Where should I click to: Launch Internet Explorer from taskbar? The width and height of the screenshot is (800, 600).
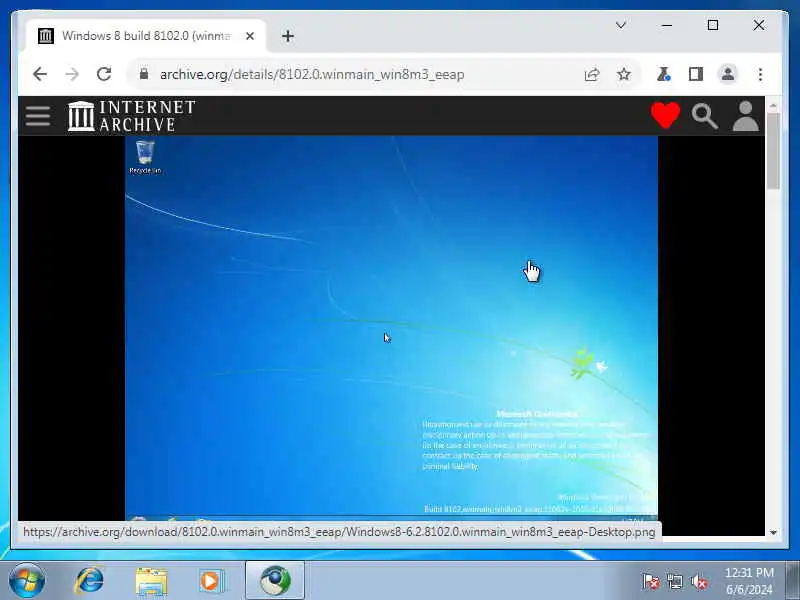click(89, 581)
